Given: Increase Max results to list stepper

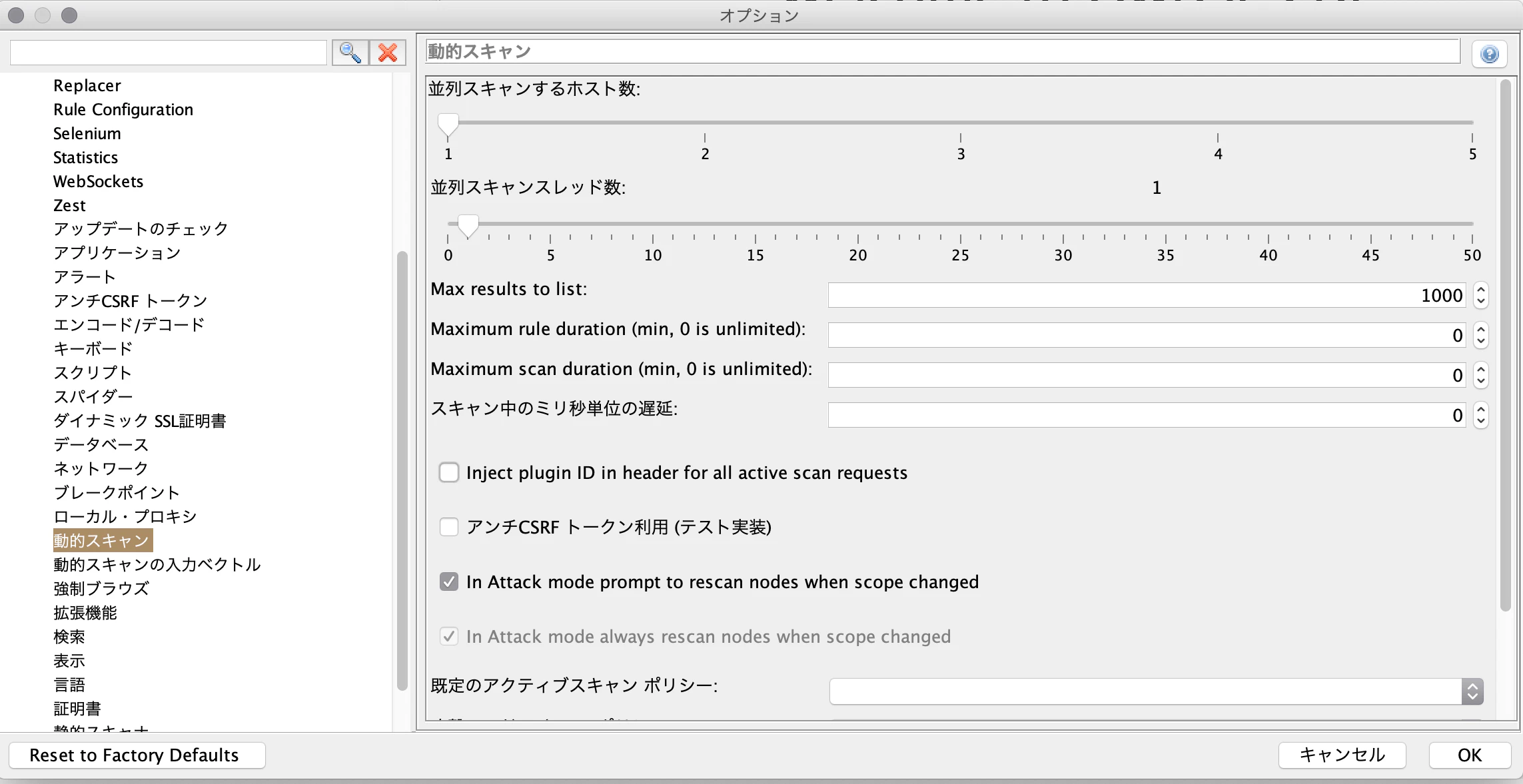Looking at the screenshot, I should tap(1480, 290).
